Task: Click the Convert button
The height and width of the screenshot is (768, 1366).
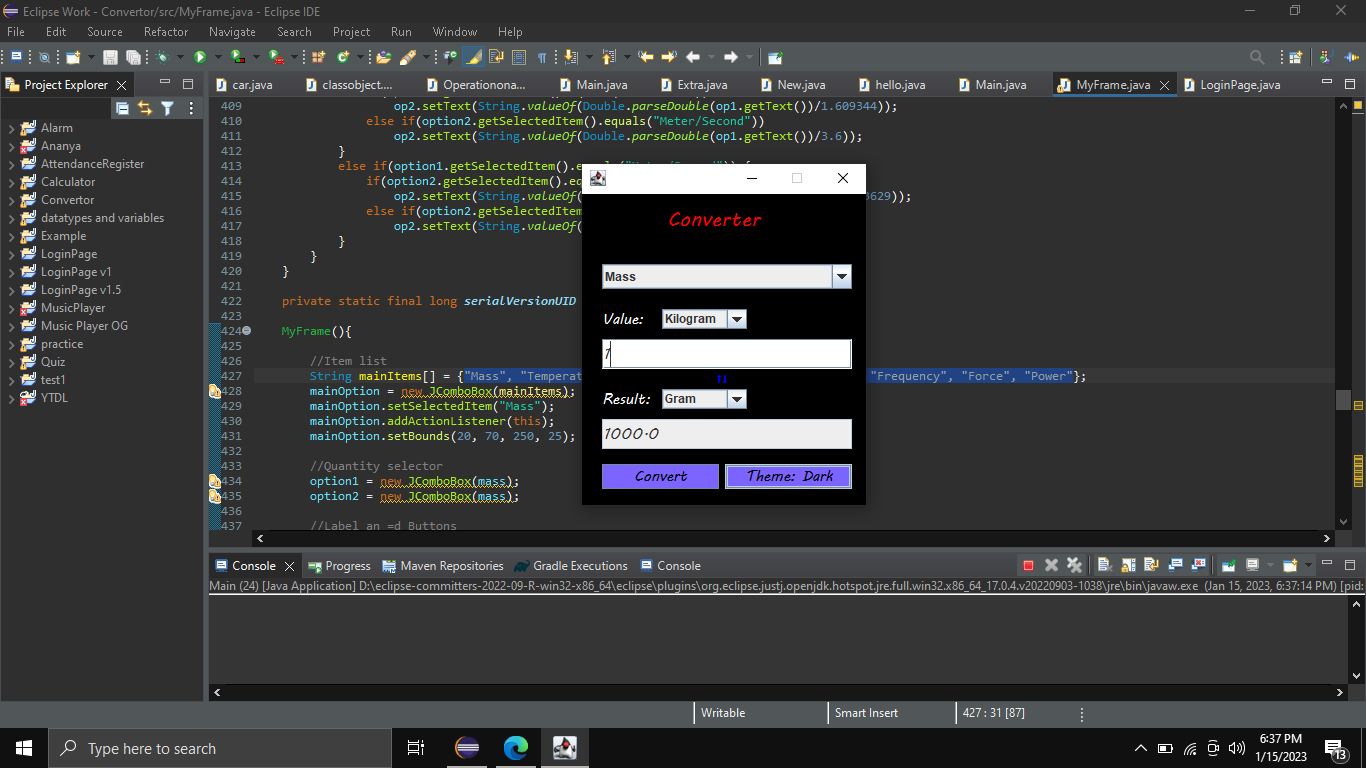Action: pos(660,476)
